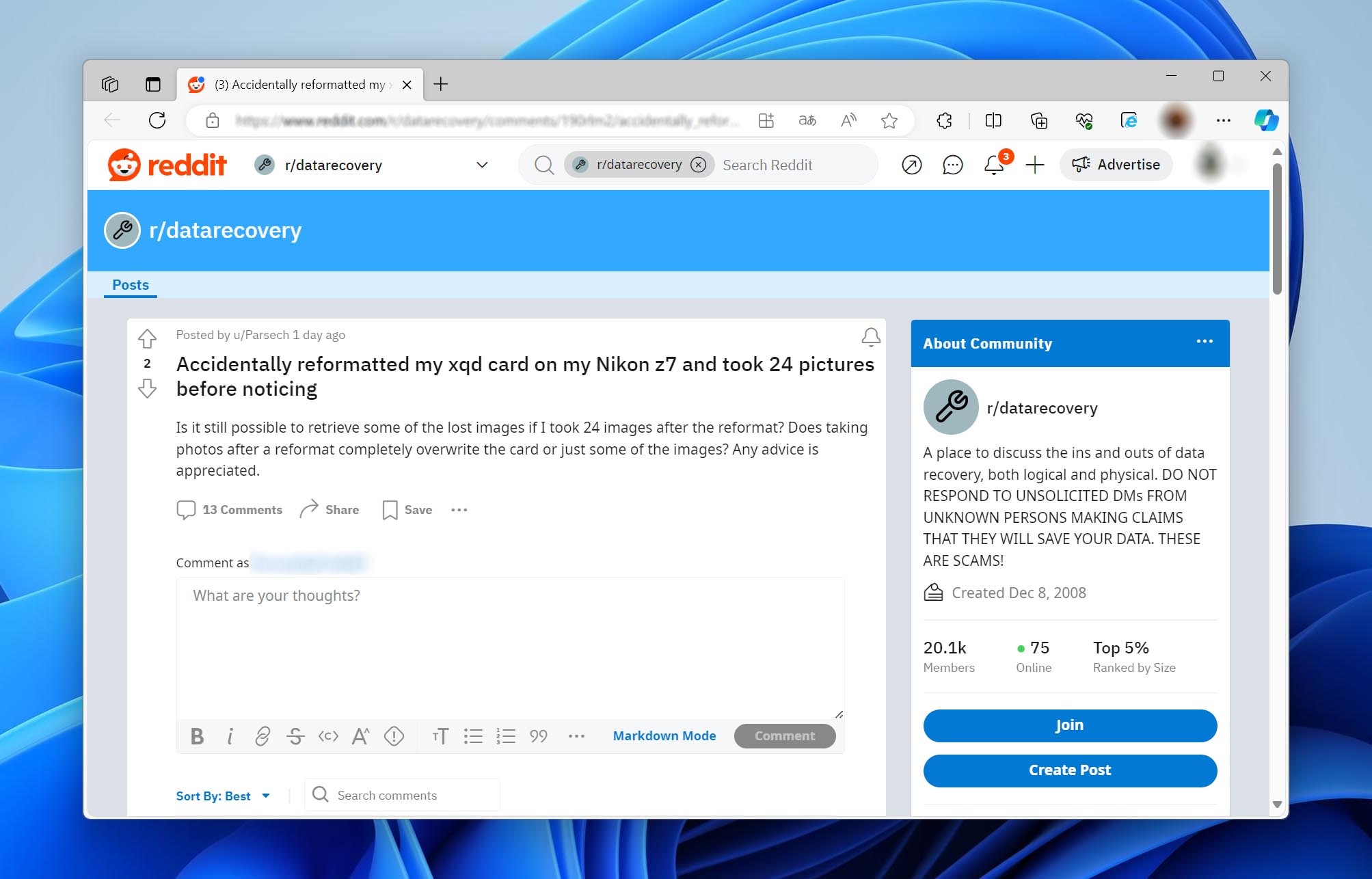Open the Sort By: Best dropdown
1372x879 pixels.
pos(224,796)
